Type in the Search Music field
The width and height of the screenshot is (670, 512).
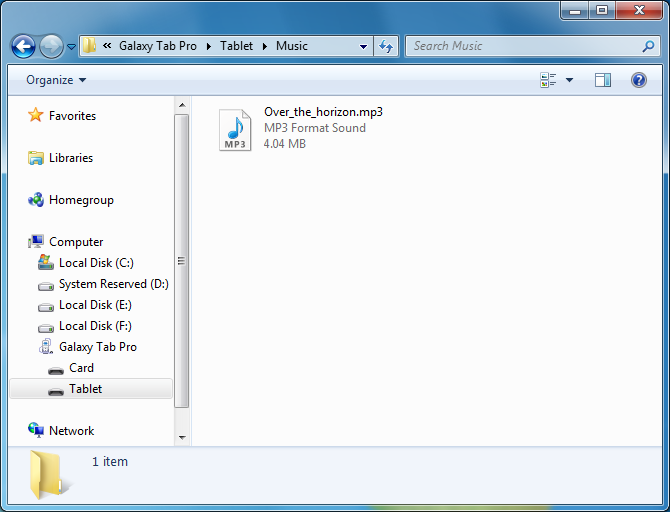(520, 46)
